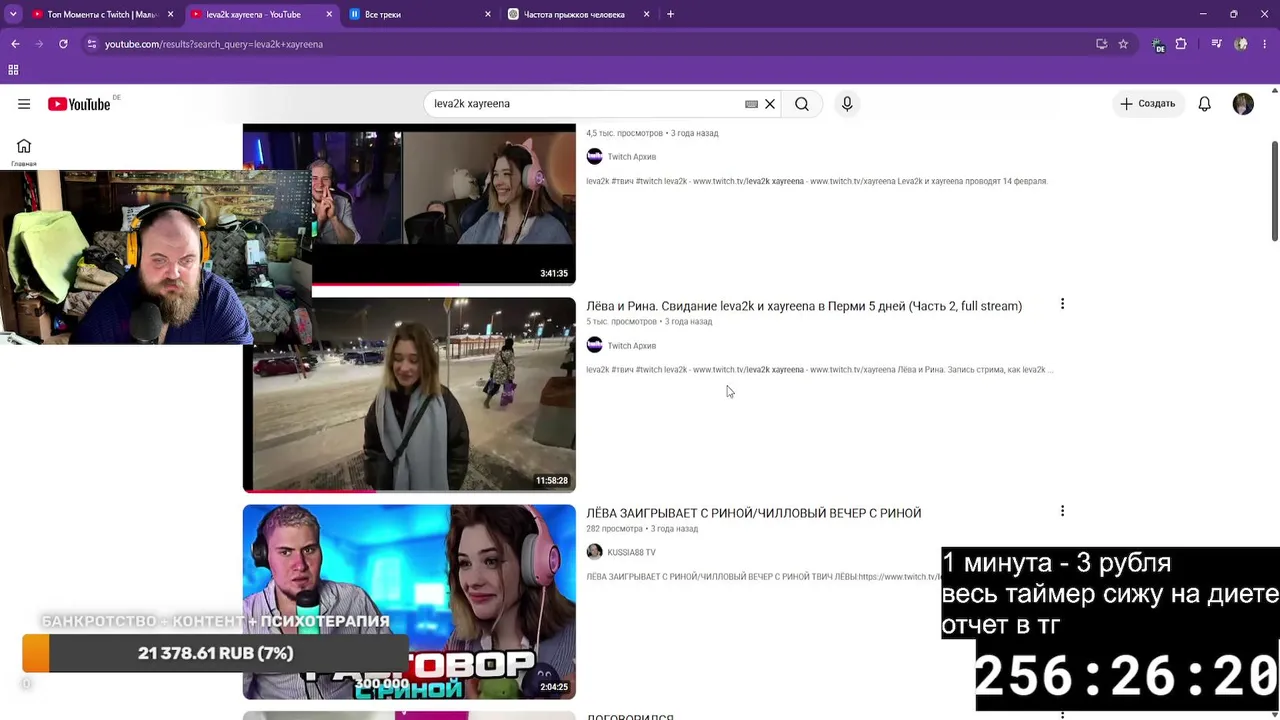The height and width of the screenshot is (720, 1280).
Task: Open the browser extensions puzzle icon
Action: (x=1181, y=44)
